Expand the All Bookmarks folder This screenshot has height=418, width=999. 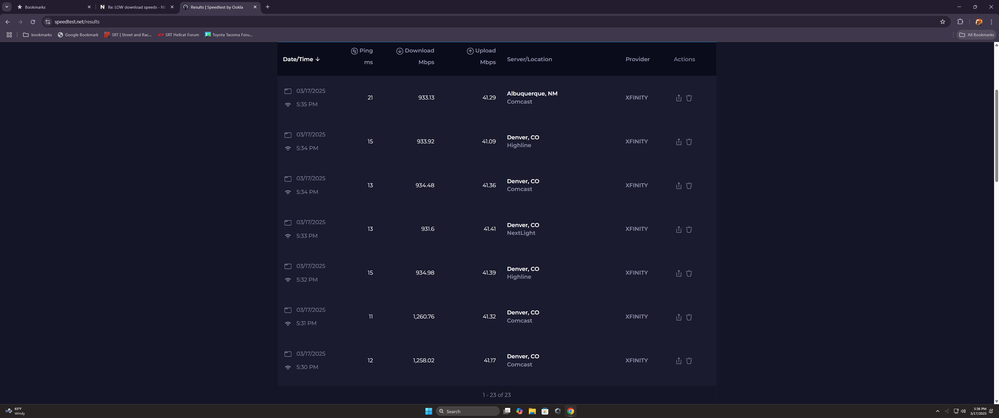976,35
